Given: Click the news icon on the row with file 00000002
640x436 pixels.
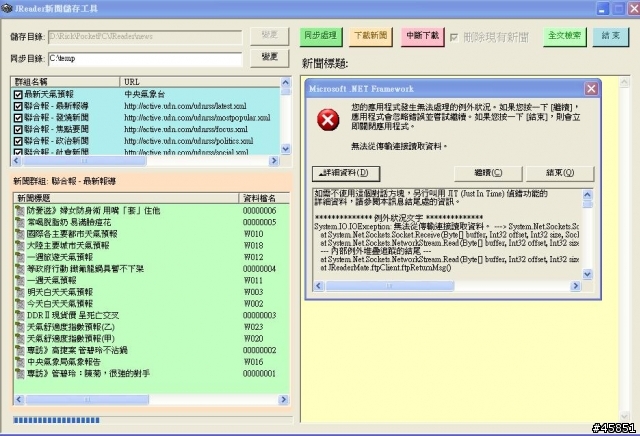Looking at the screenshot, I should (x=20, y=351).
